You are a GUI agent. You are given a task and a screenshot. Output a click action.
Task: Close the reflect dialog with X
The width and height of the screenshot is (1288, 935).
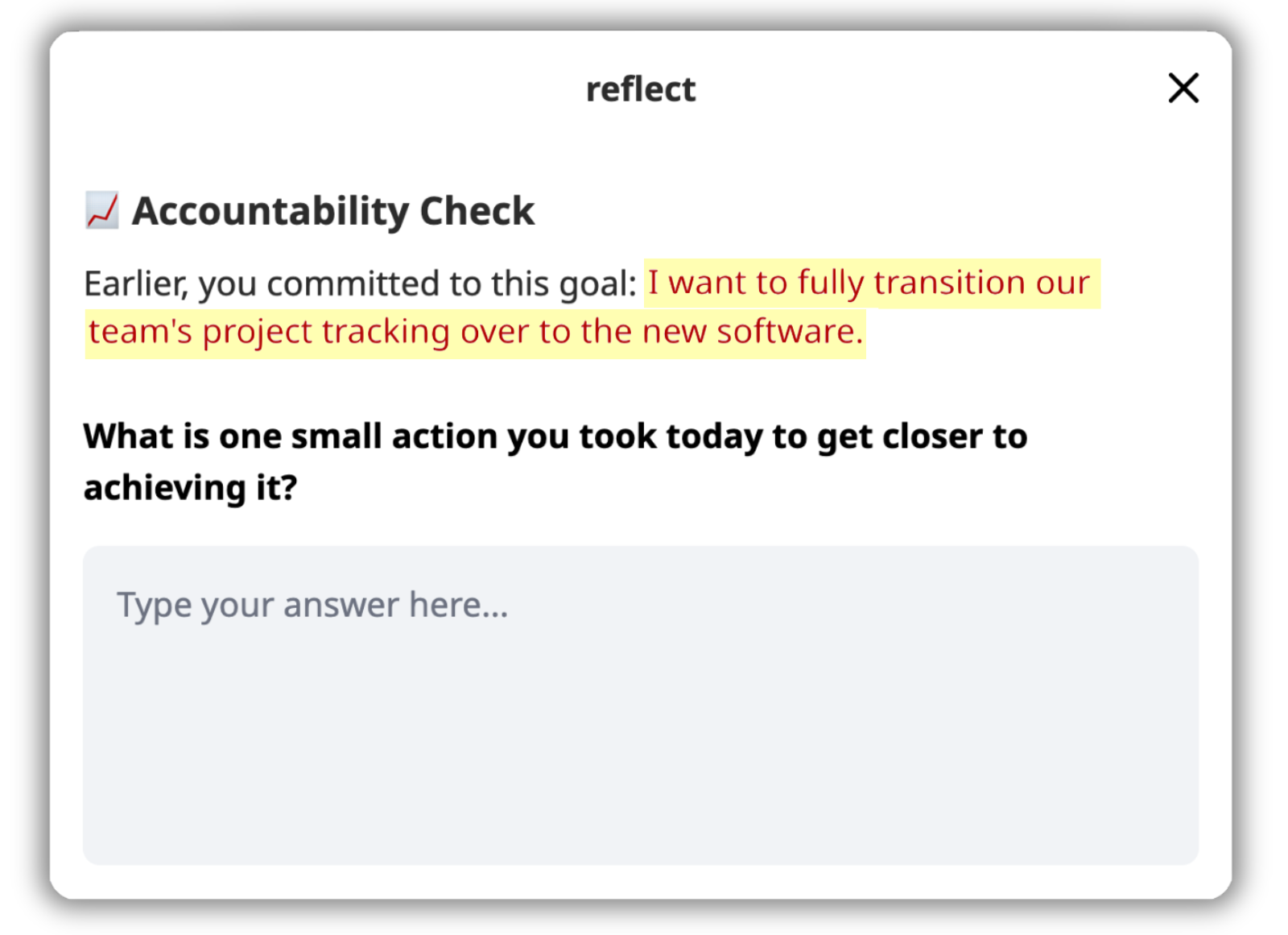[1183, 88]
